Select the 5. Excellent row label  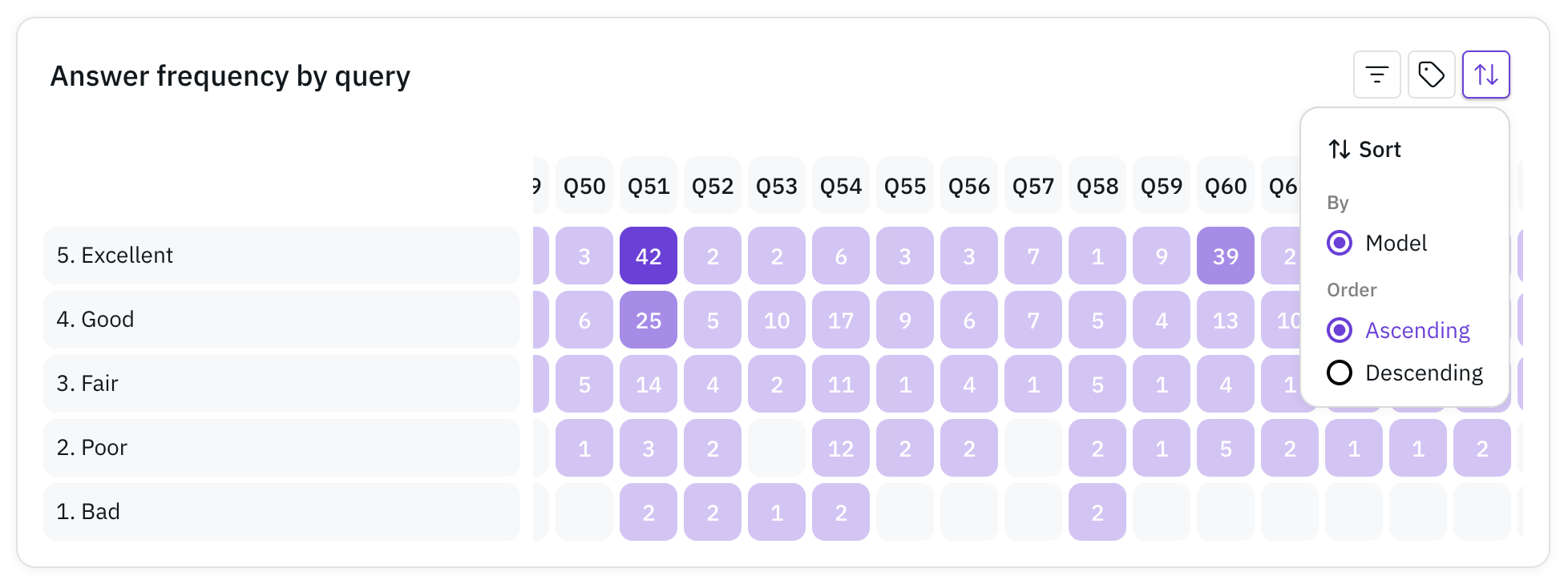coord(282,256)
